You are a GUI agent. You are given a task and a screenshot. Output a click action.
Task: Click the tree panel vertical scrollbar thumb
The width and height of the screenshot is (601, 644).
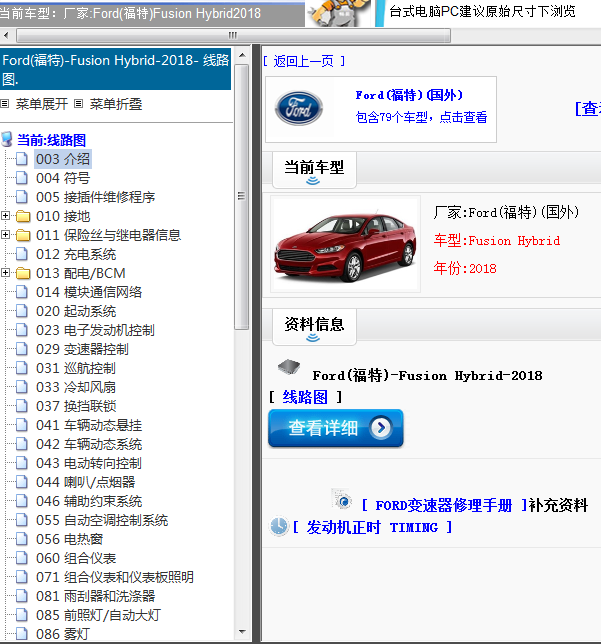(x=242, y=196)
